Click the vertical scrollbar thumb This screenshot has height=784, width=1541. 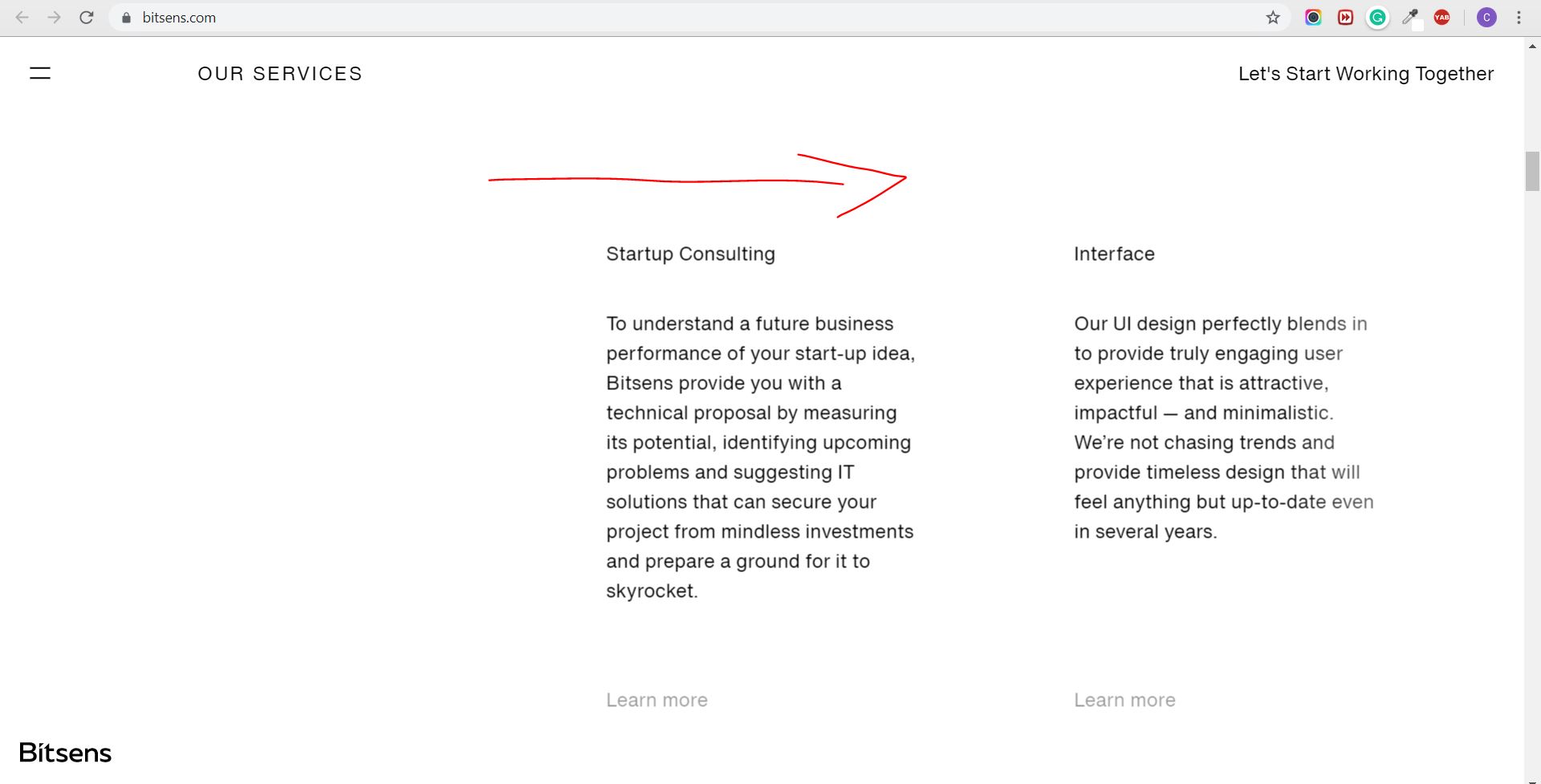1532,171
